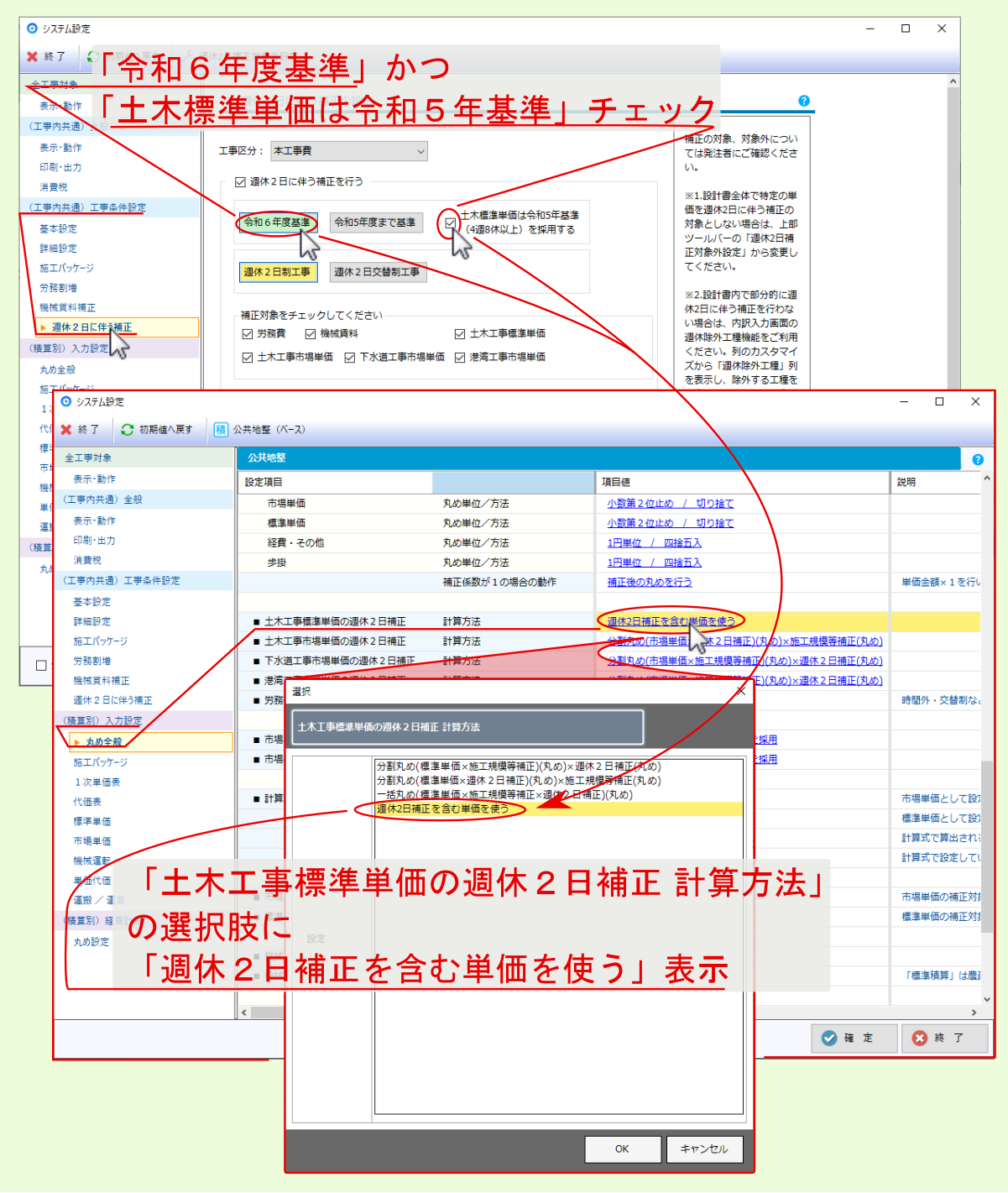
Task: Open the 工事区分 dropdown showing 本工事費
Action: point(348,151)
